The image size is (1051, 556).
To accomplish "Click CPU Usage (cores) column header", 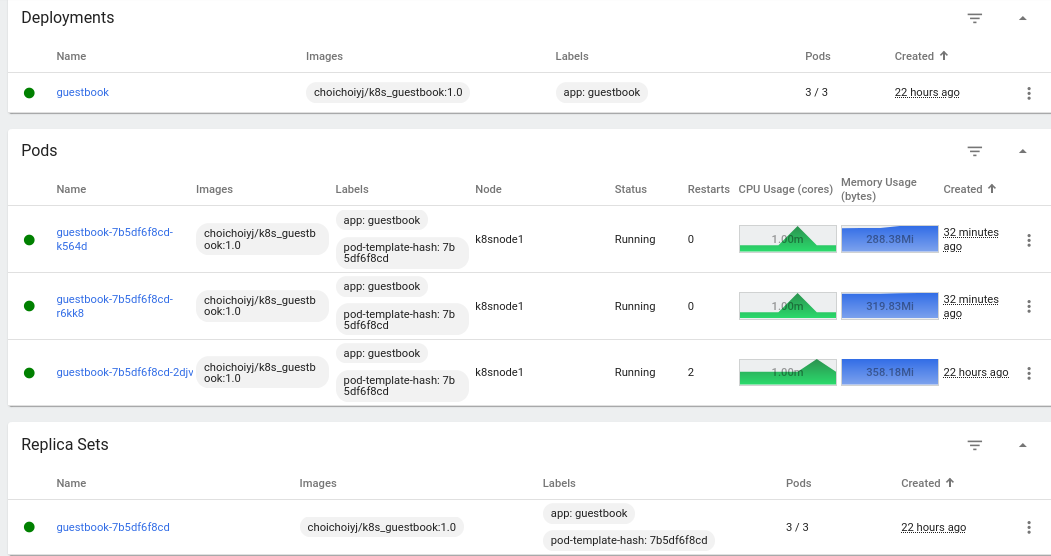I will click(786, 189).
